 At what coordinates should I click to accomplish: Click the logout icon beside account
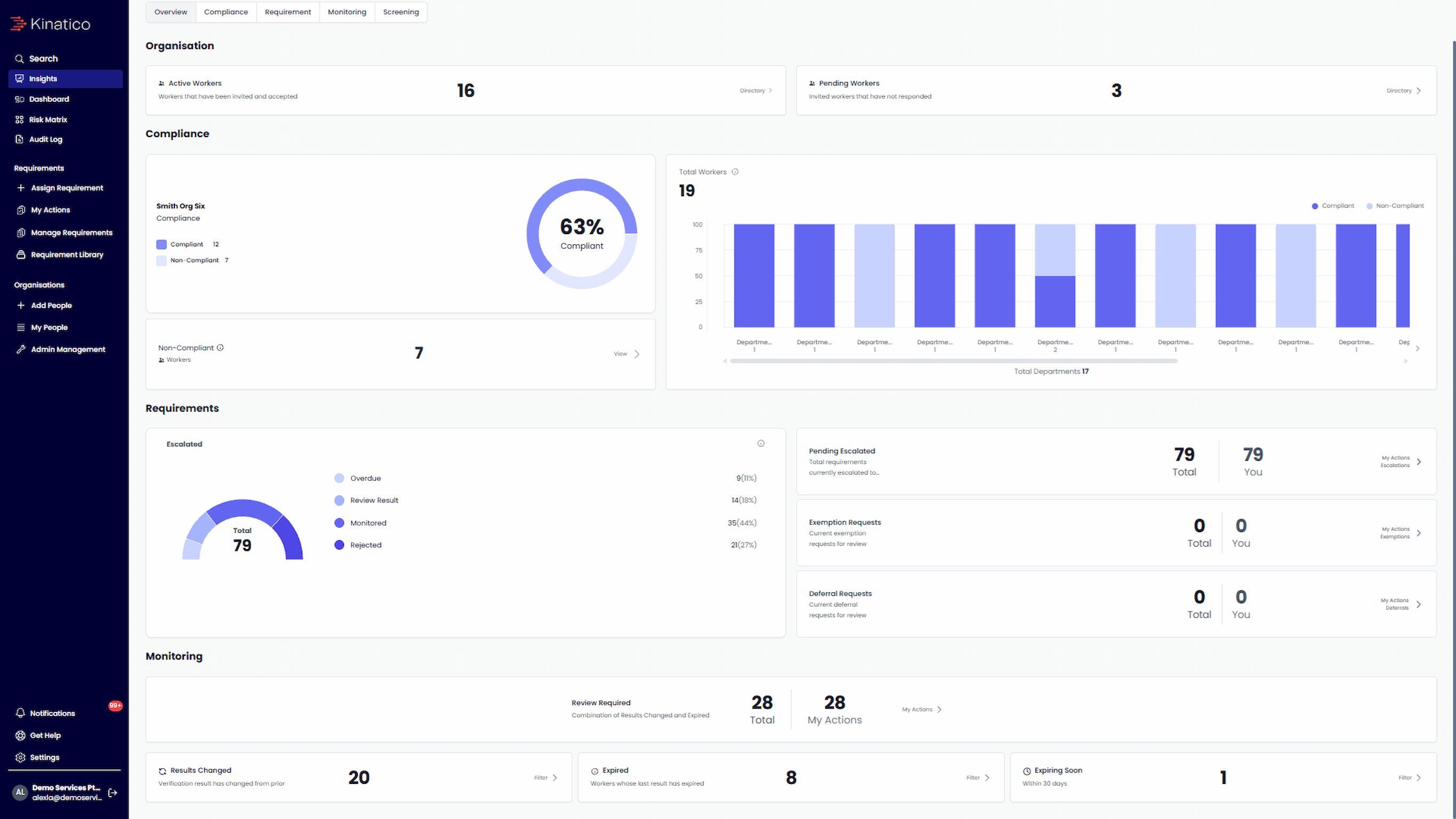click(112, 792)
